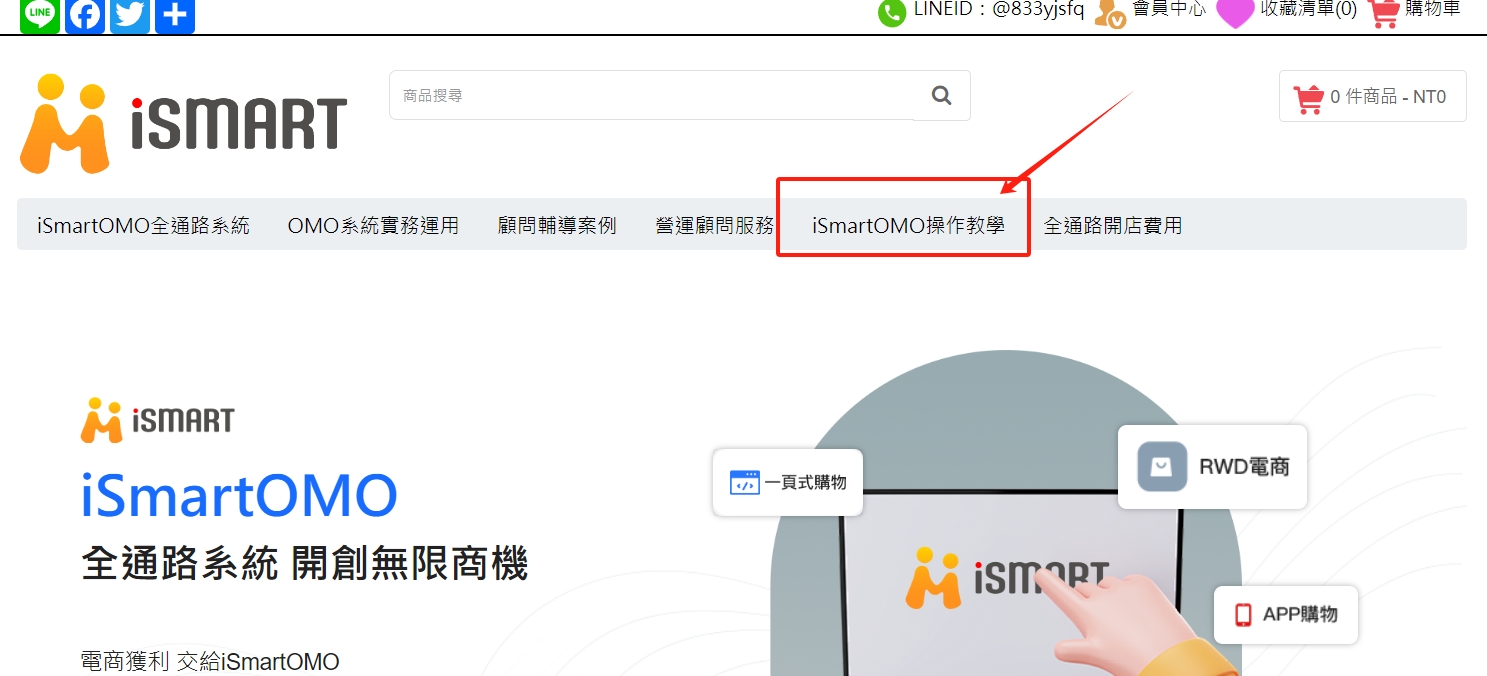Click the code window icon in 一頁式購物 badge

coord(745,482)
